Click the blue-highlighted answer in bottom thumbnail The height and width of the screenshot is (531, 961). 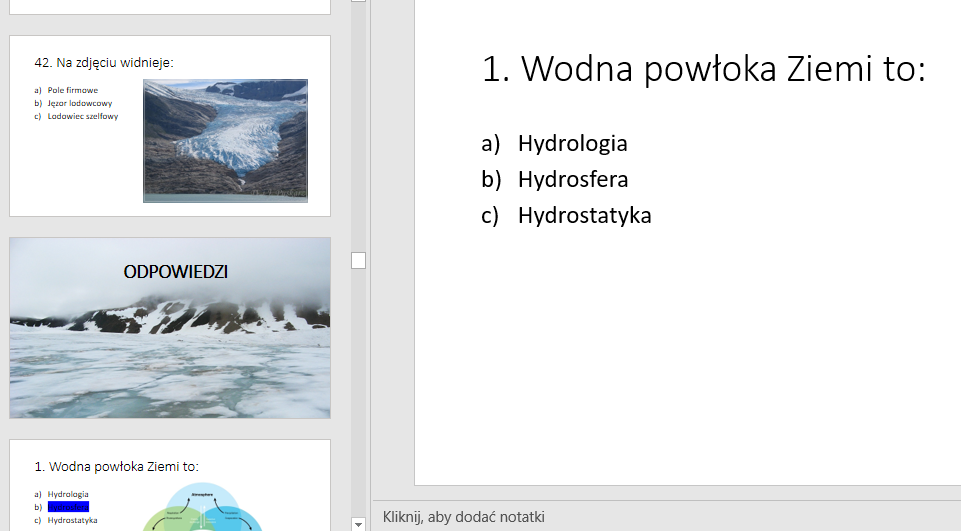(x=68, y=507)
